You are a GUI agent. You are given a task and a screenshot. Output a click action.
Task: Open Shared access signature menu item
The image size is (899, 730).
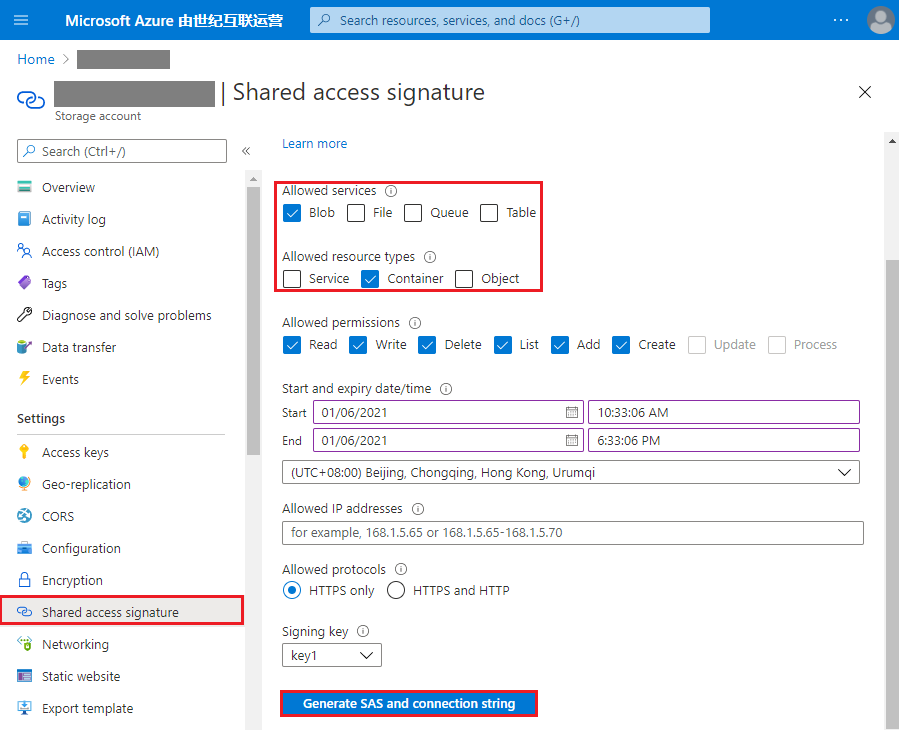(122, 612)
